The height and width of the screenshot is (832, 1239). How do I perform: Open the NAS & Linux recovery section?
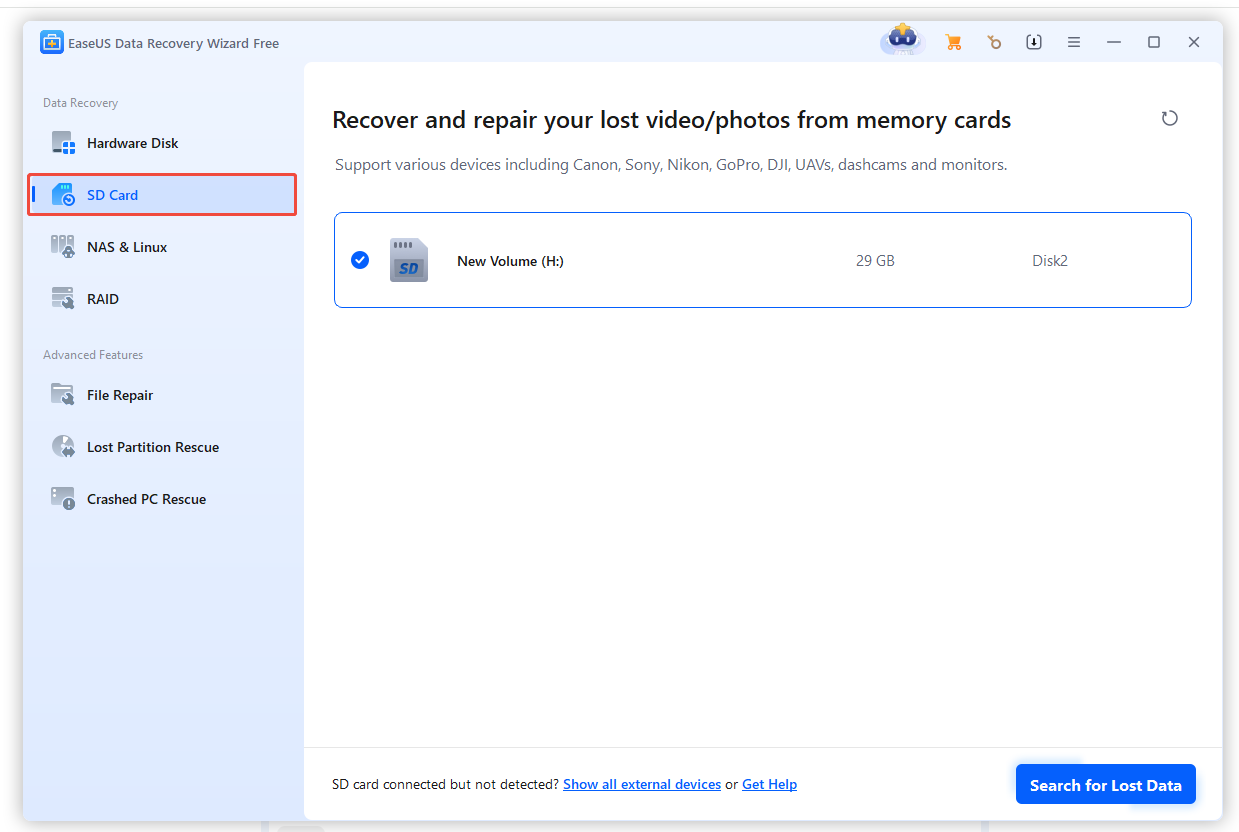pyautogui.click(x=129, y=246)
